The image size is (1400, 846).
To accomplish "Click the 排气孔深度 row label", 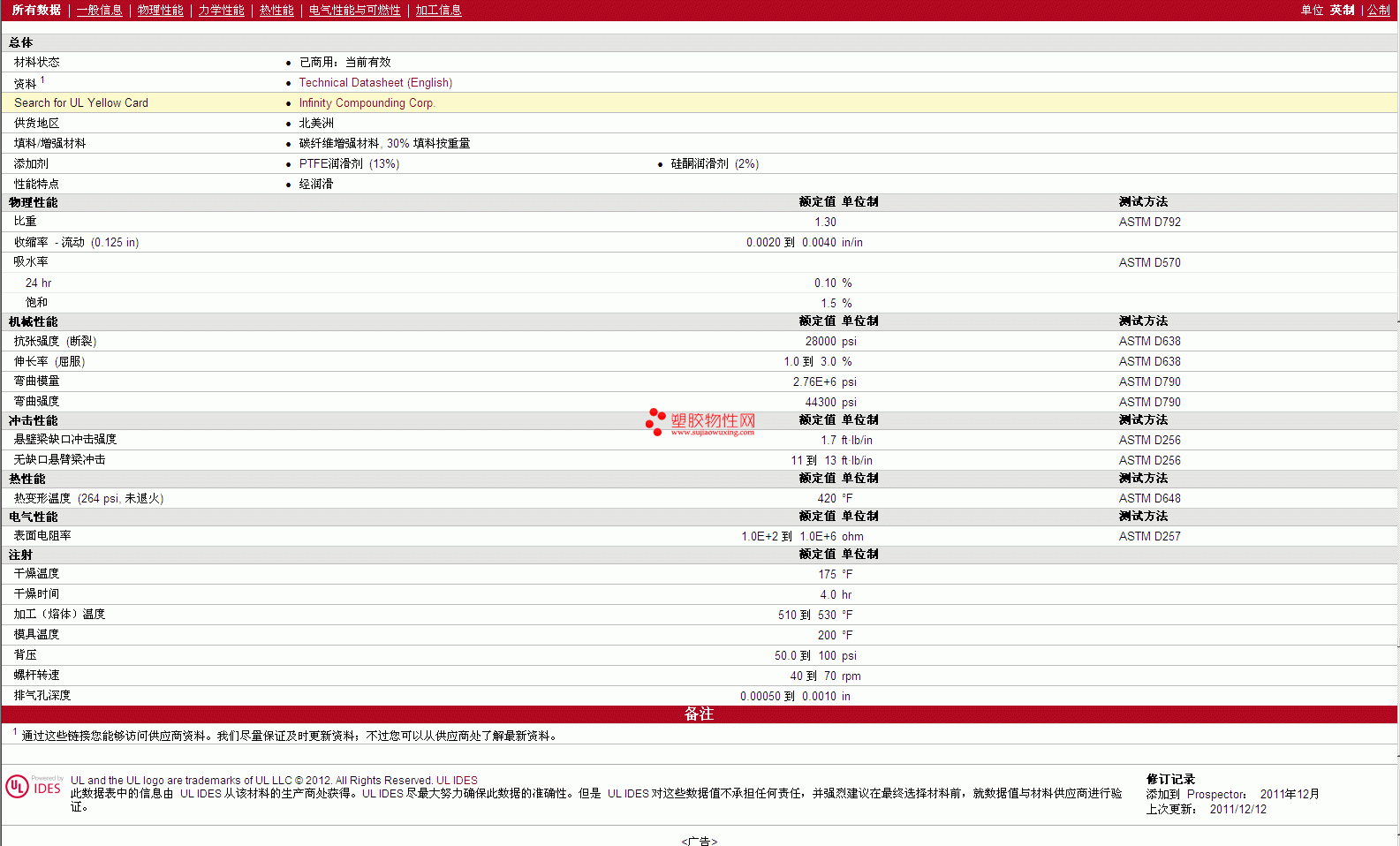I will coord(42,695).
